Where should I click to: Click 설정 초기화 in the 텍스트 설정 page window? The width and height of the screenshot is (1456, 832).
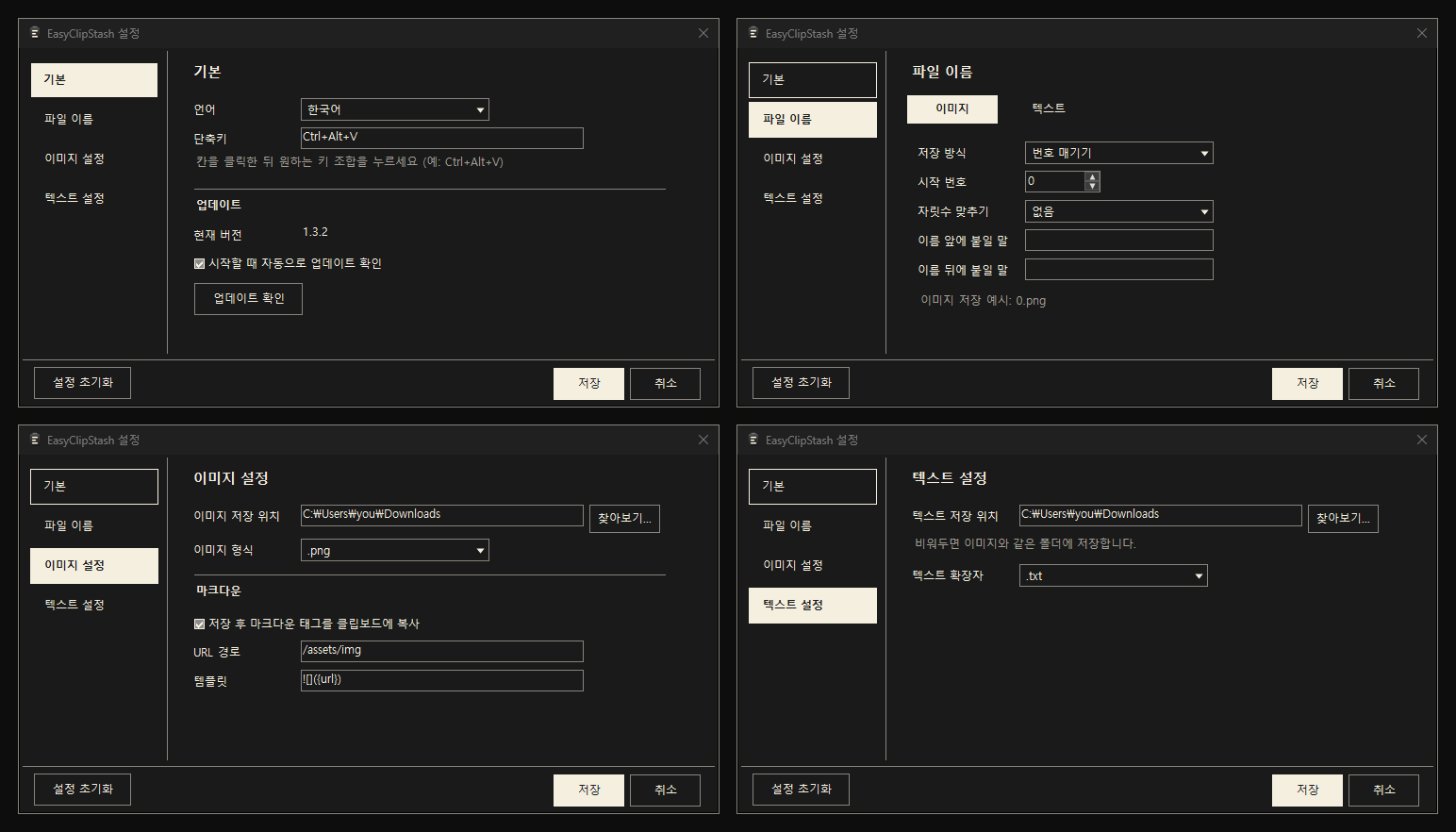click(x=801, y=790)
